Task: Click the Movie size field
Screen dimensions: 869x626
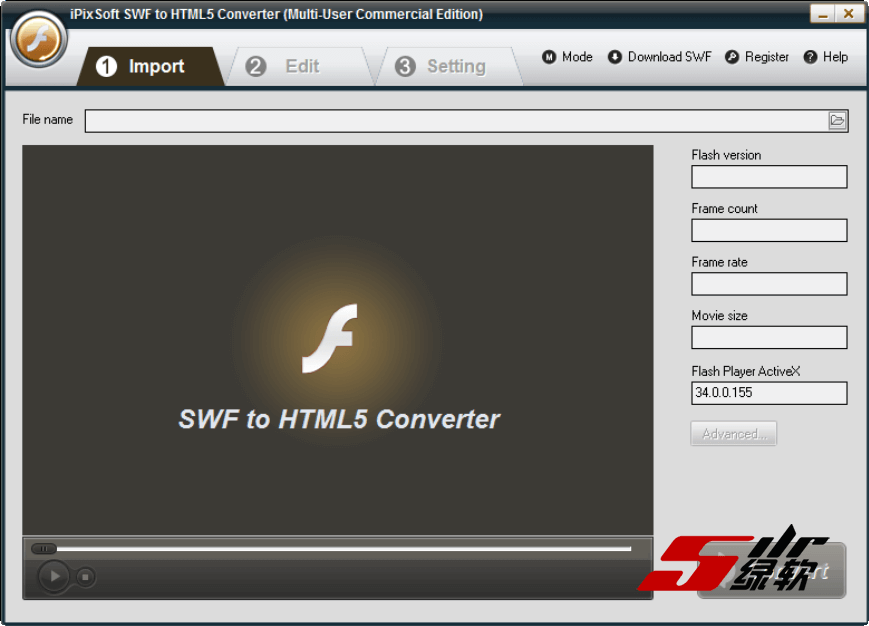Action: tap(768, 338)
